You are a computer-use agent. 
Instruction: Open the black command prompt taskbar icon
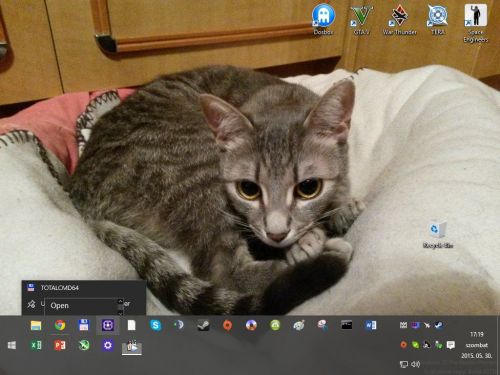tap(347, 325)
